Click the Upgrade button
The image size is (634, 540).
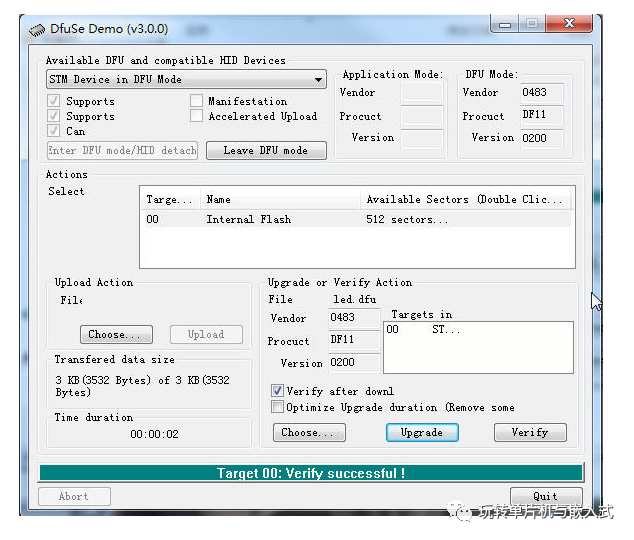[x=422, y=432]
